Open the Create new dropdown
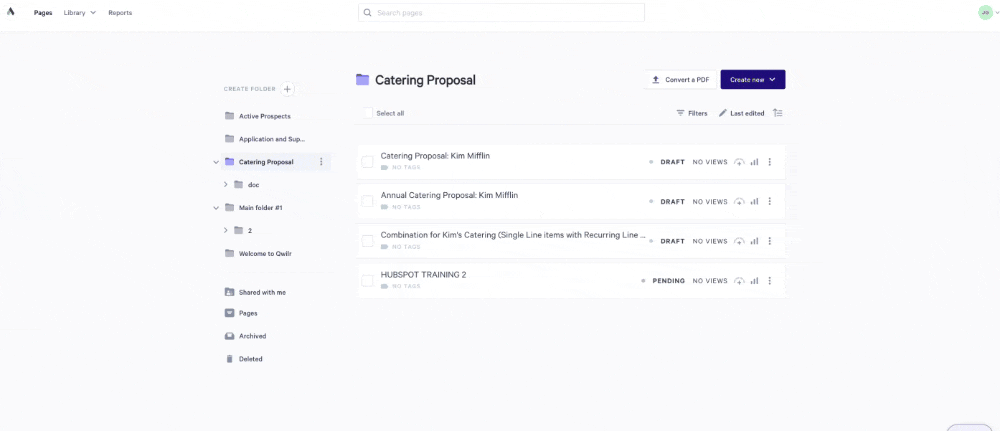Image resolution: width=1000 pixels, height=431 pixels. point(753,80)
